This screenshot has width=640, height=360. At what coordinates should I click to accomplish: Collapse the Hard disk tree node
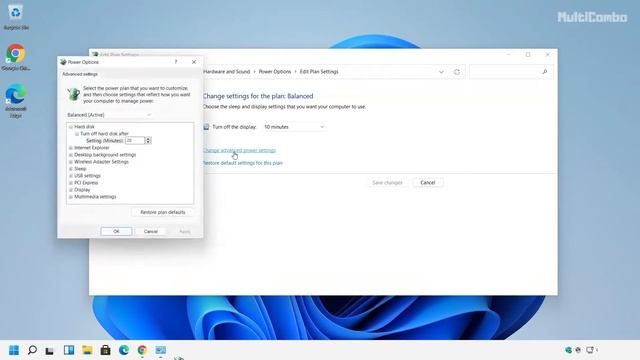[x=71, y=127]
